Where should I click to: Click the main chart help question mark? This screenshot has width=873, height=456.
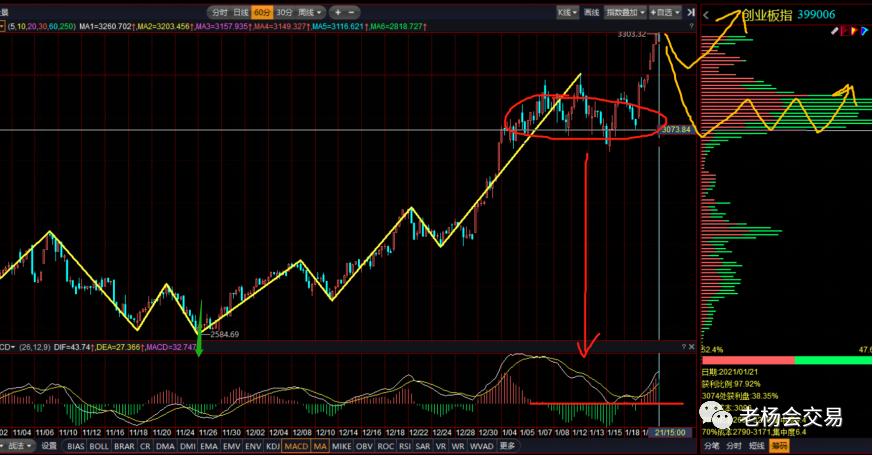[x=691, y=26]
